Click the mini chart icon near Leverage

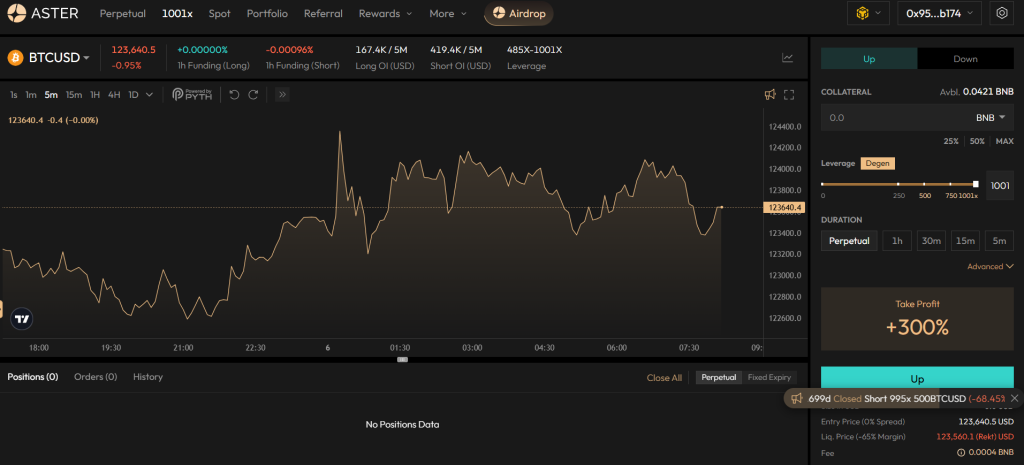pos(787,58)
